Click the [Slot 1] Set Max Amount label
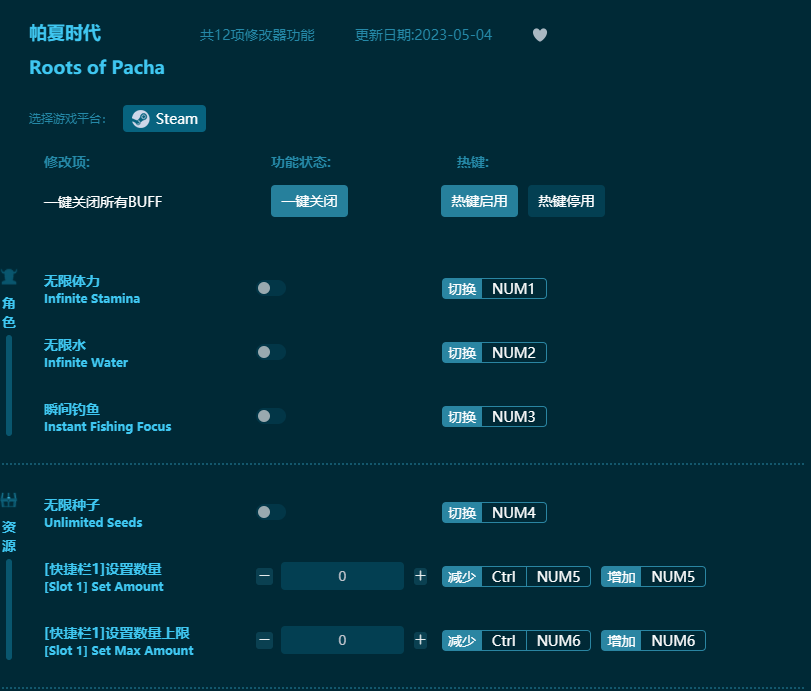The width and height of the screenshot is (811, 691). (x=119, y=651)
